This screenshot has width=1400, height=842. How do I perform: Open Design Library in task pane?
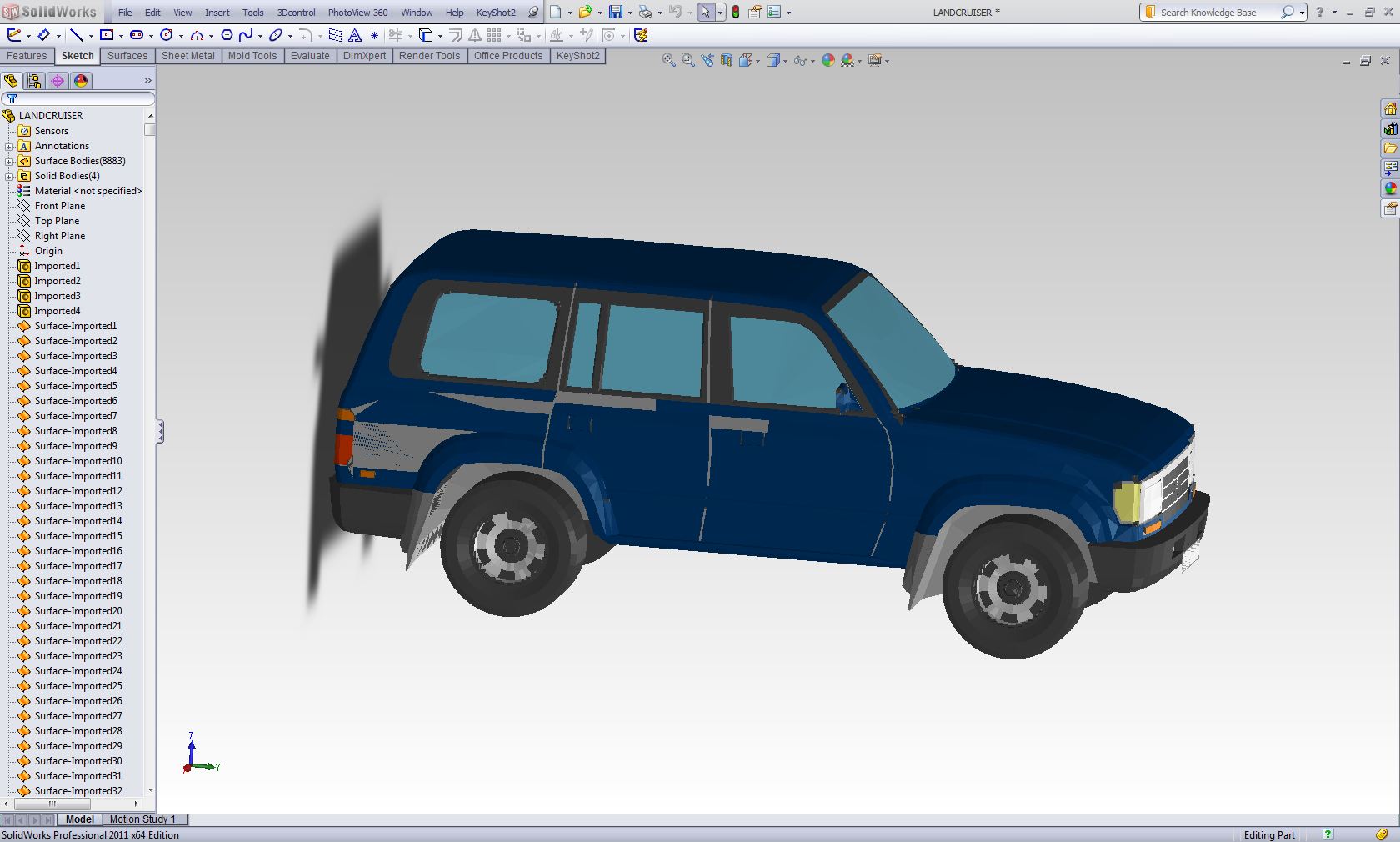pyautogui.click(x=1390, y=129)
